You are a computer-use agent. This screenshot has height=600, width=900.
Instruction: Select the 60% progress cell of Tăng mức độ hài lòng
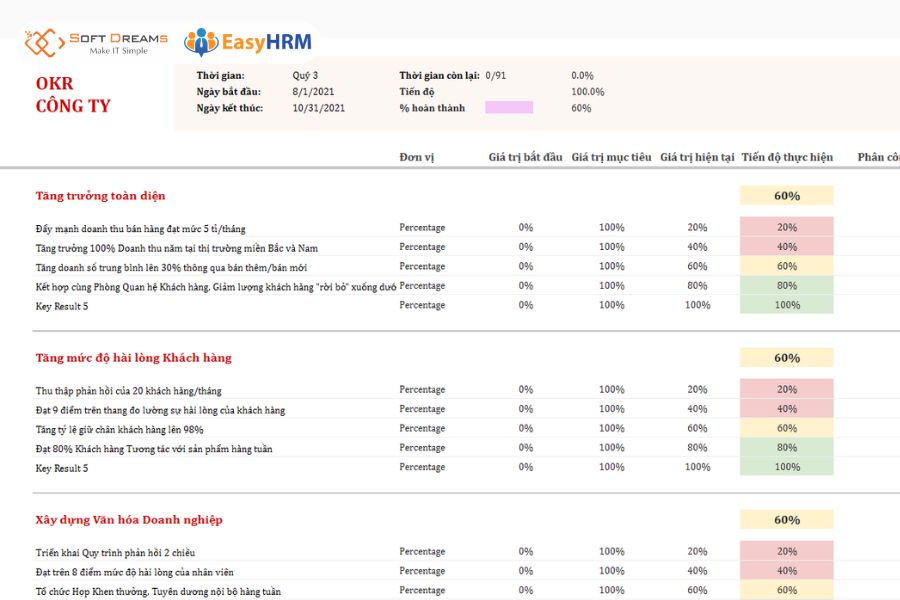pos(786,357)
